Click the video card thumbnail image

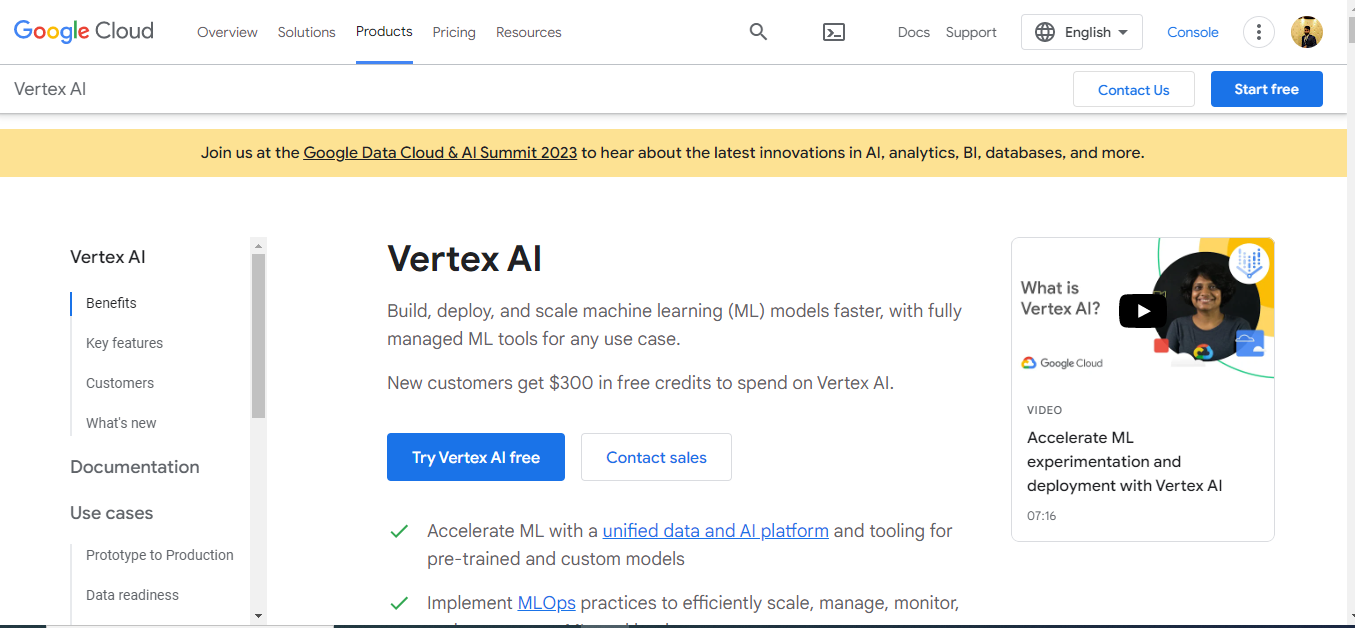click(1143, 309)
